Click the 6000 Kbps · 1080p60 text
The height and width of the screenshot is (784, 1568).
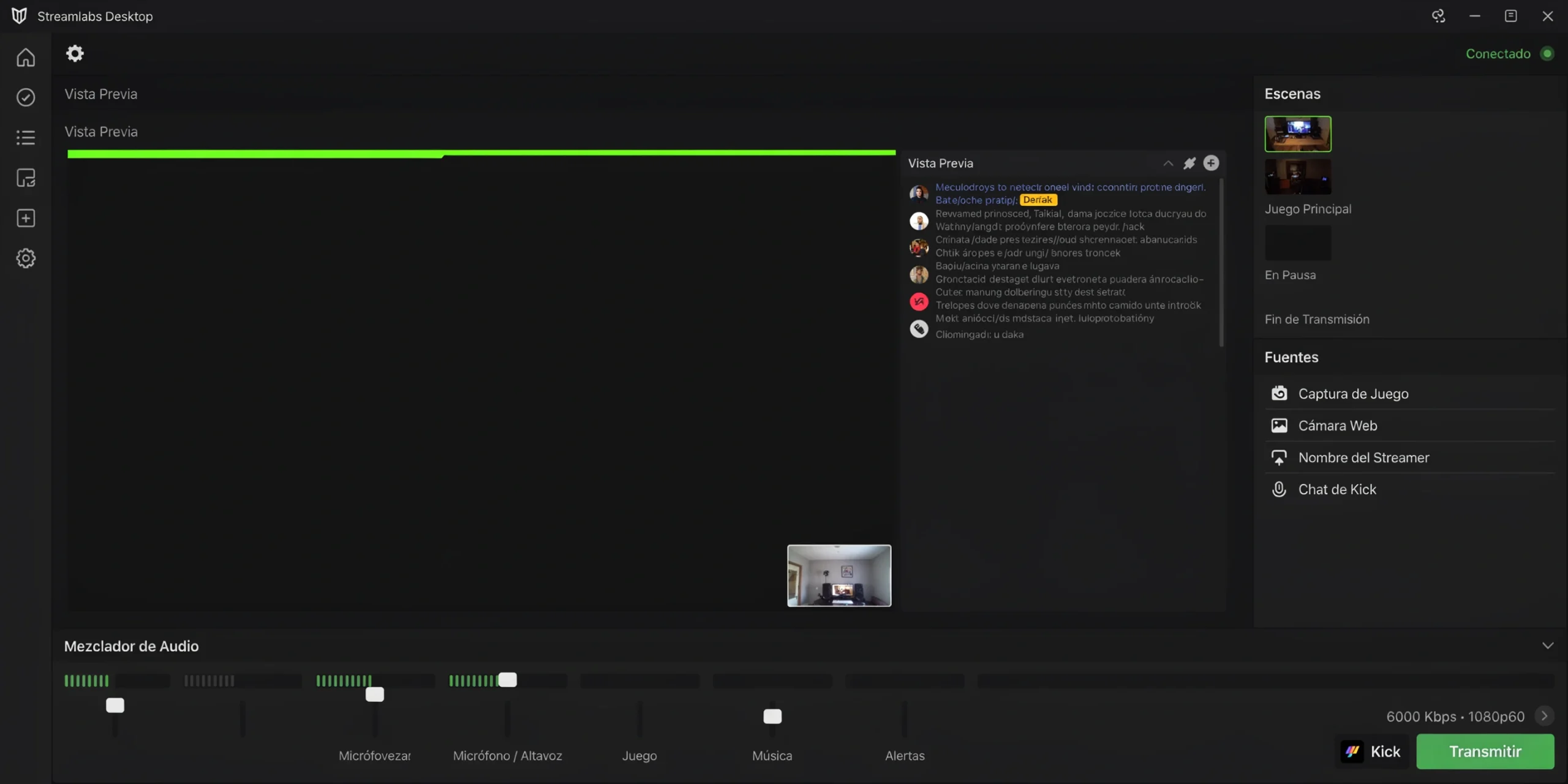[1455, 716]
